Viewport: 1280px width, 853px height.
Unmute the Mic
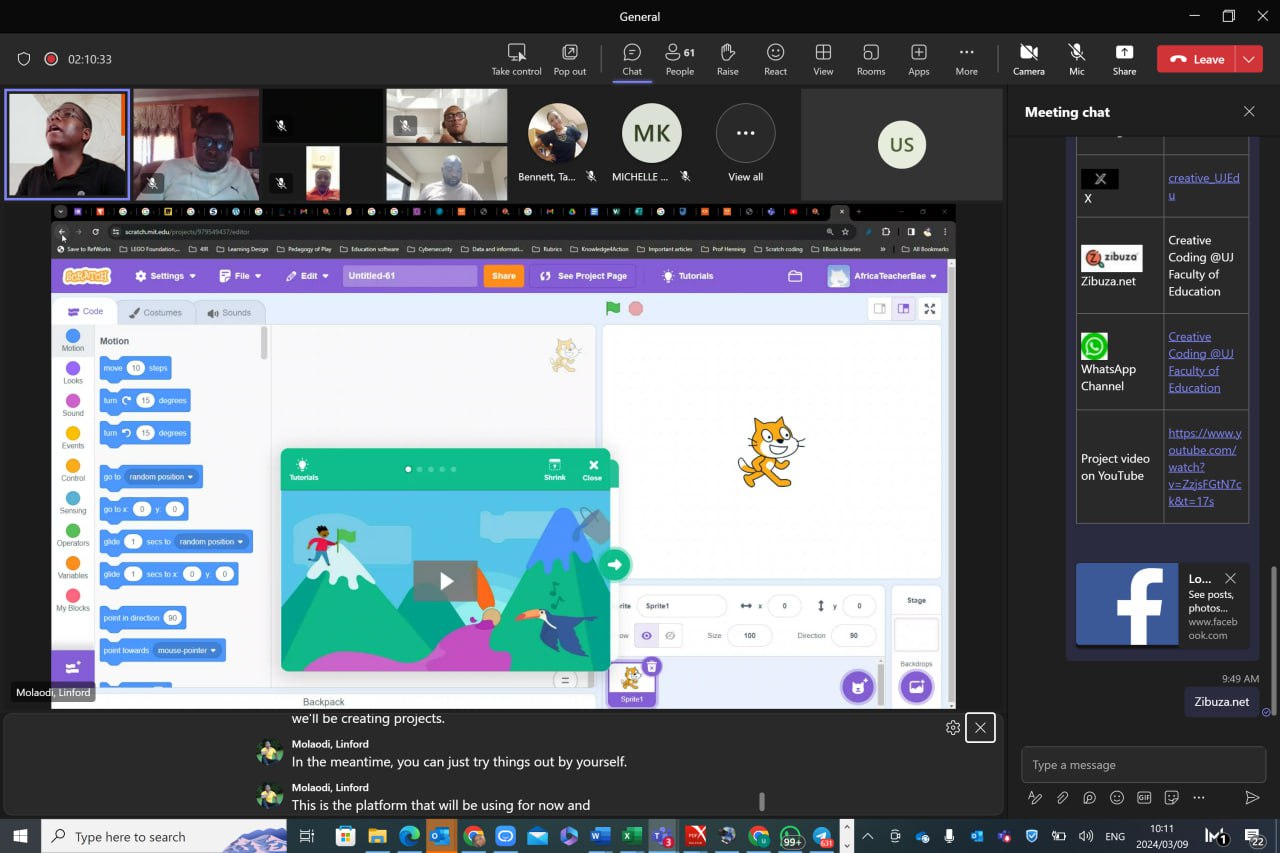pos(1076,59)
